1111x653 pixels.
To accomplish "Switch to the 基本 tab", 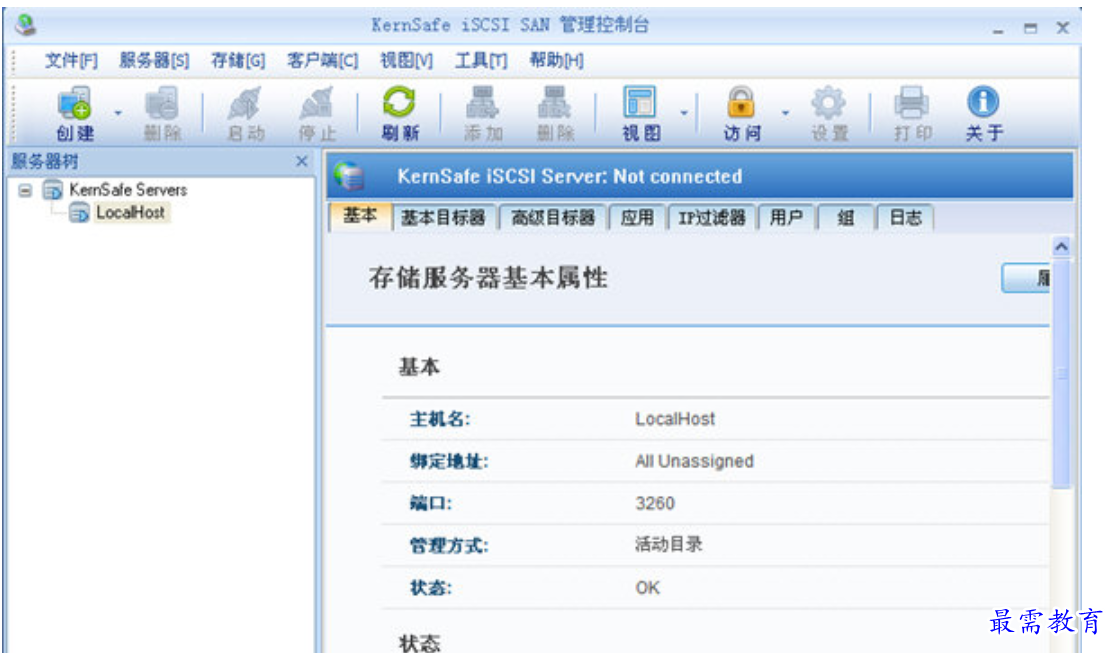I will tap(360, 217).
